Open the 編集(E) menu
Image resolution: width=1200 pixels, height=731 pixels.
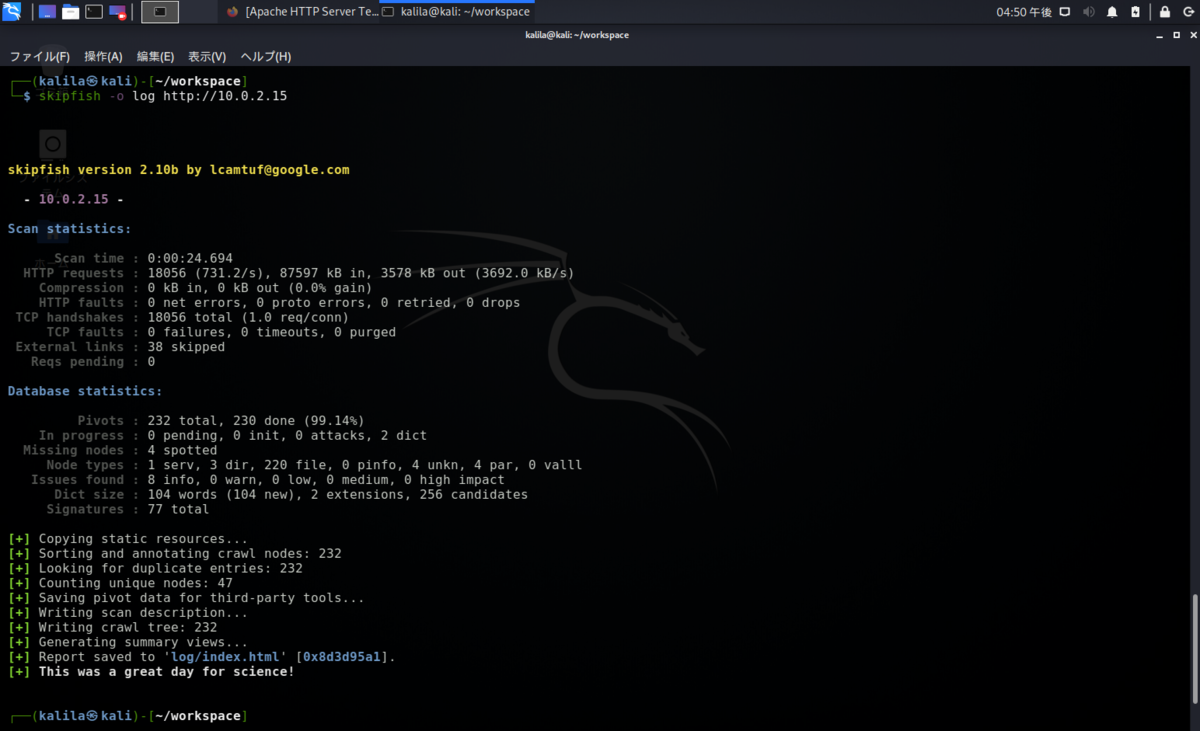[x=155, y=56]
